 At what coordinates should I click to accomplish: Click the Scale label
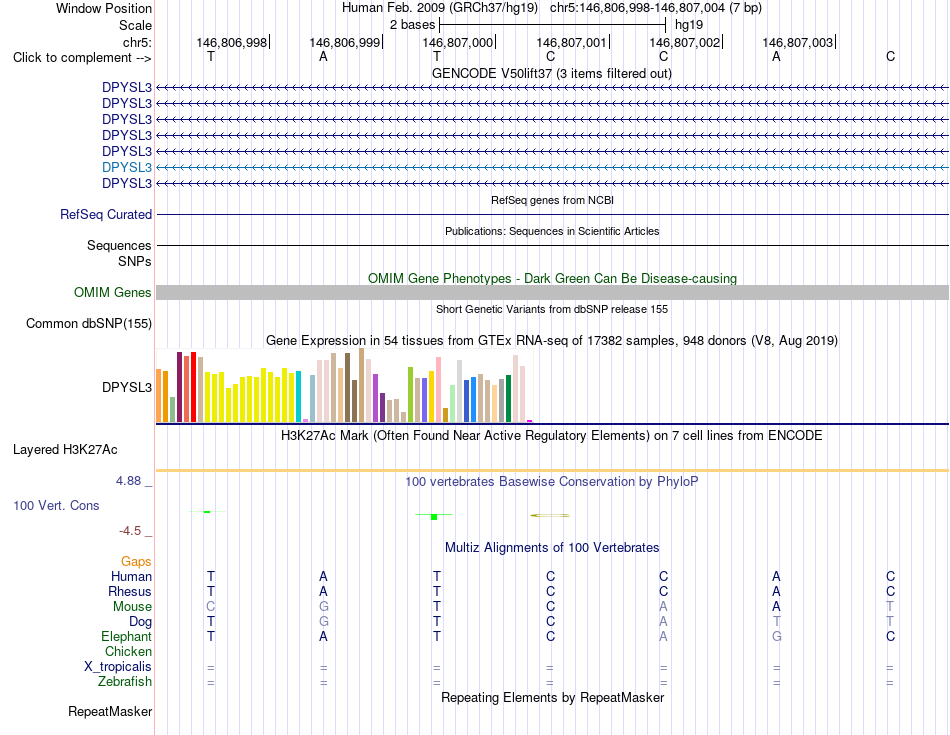coord(136,25)
